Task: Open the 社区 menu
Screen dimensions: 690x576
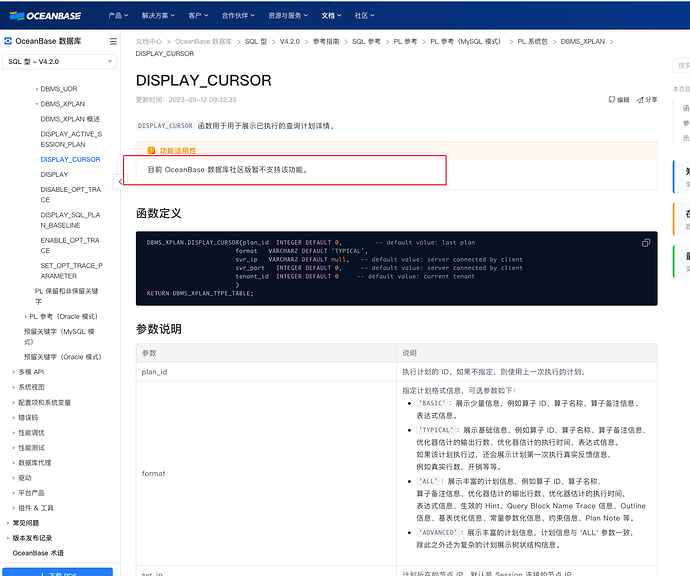Action: pos(364,15)
